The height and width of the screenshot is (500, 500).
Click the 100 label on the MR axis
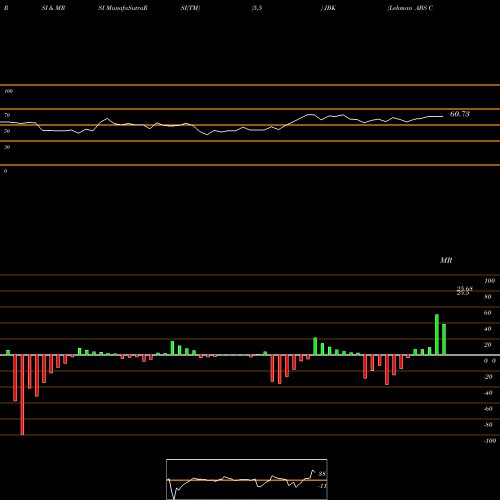pos(489,281)
